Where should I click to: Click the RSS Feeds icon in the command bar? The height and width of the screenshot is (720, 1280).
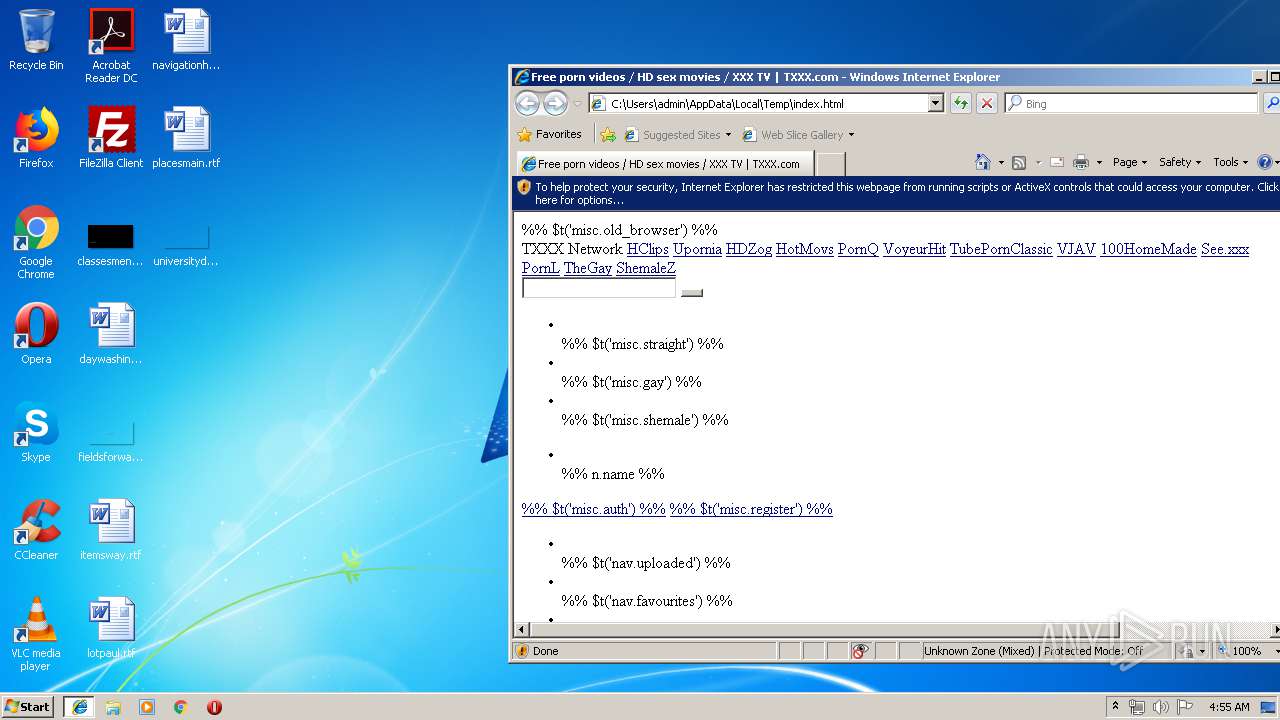point(1019,162)
